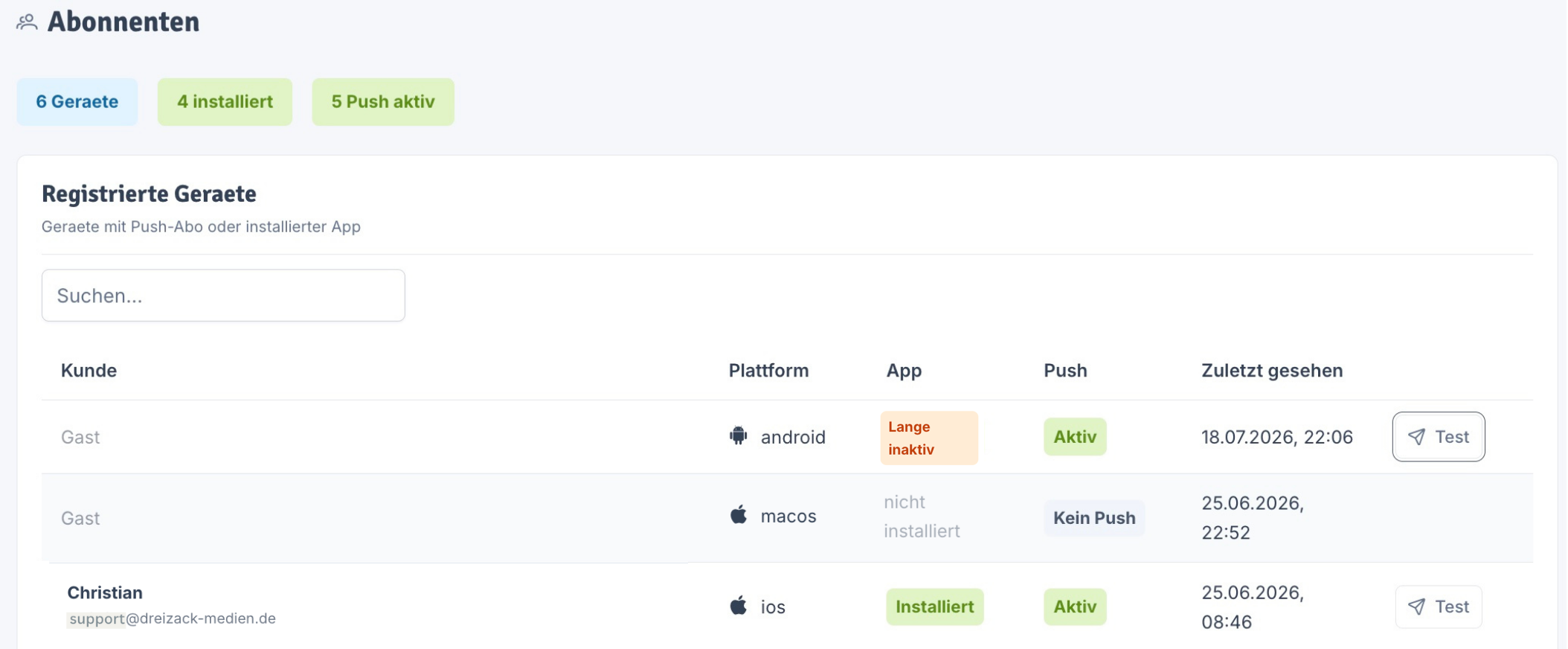Click Gast in the macos row

coord(80,518)
